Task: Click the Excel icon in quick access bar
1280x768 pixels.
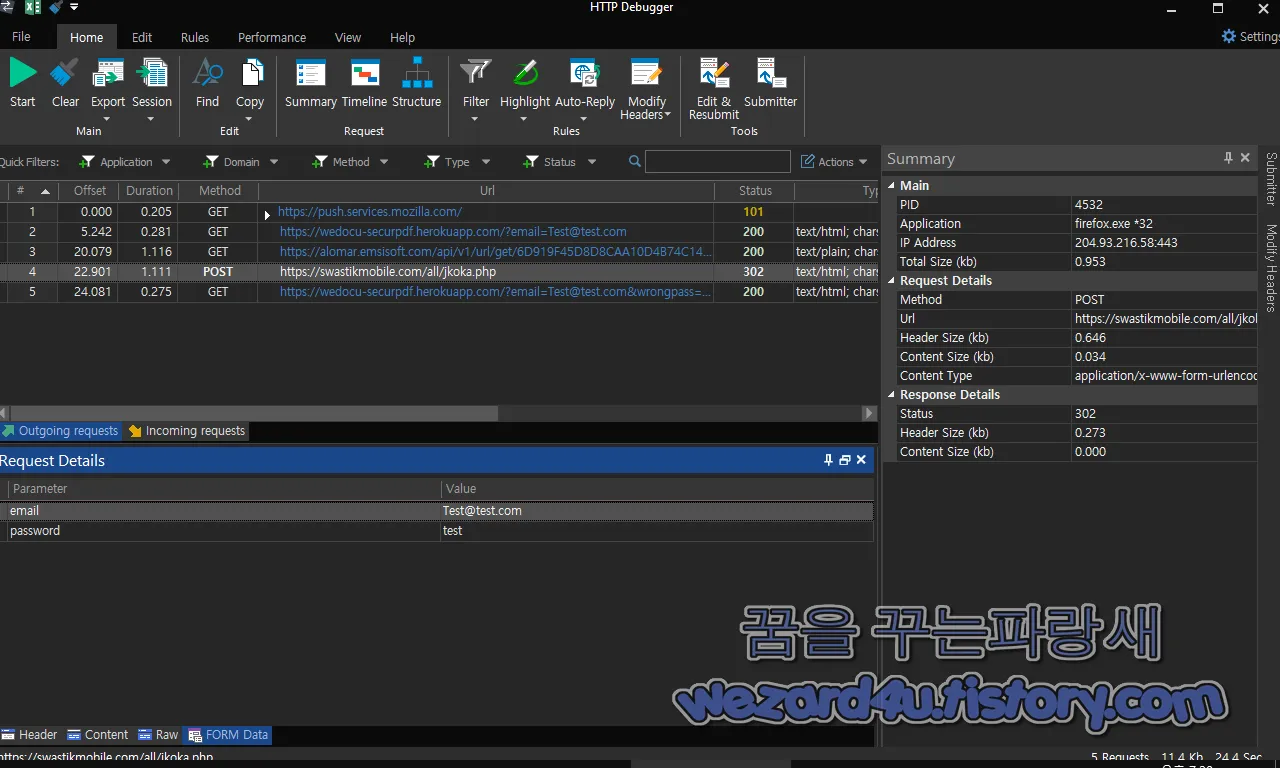Action: click(x=32, y=7)
